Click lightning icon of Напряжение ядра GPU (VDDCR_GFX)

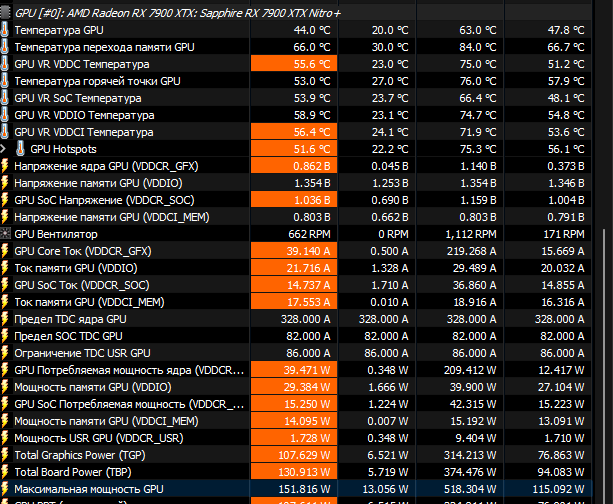(x=5, y=166)
